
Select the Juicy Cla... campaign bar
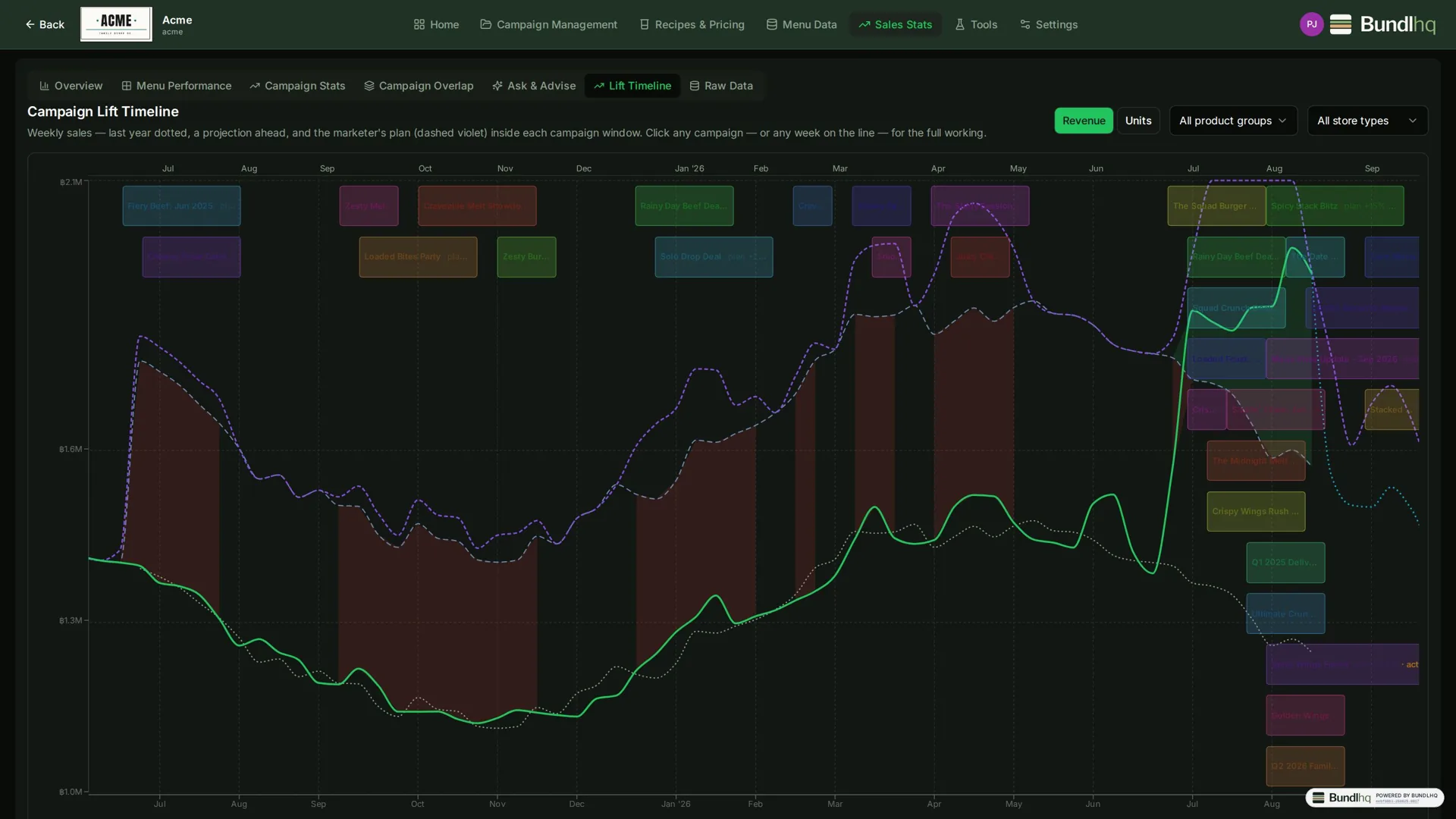[x=980, y=256]
